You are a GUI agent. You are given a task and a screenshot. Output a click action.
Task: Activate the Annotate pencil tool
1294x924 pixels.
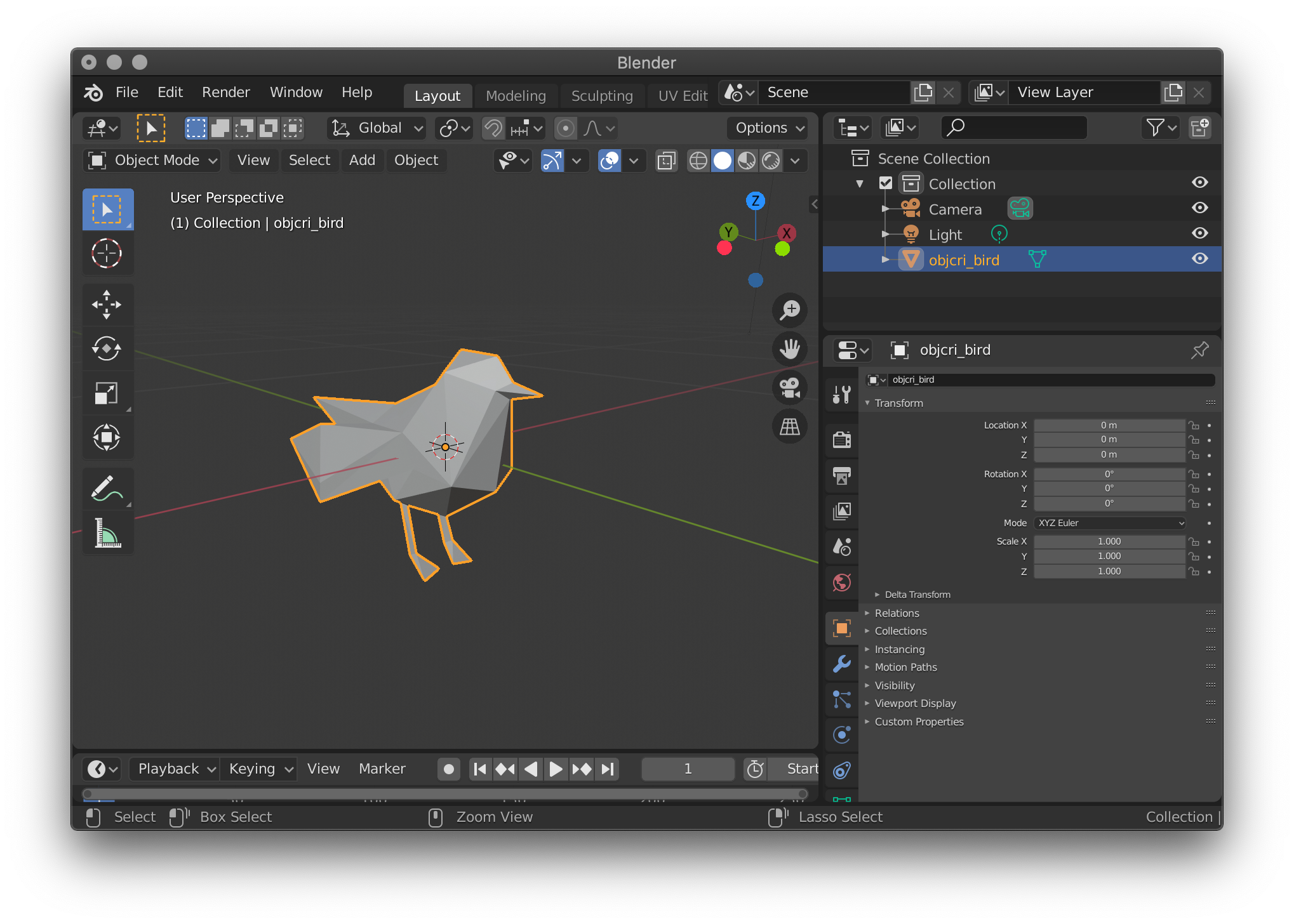107,488
